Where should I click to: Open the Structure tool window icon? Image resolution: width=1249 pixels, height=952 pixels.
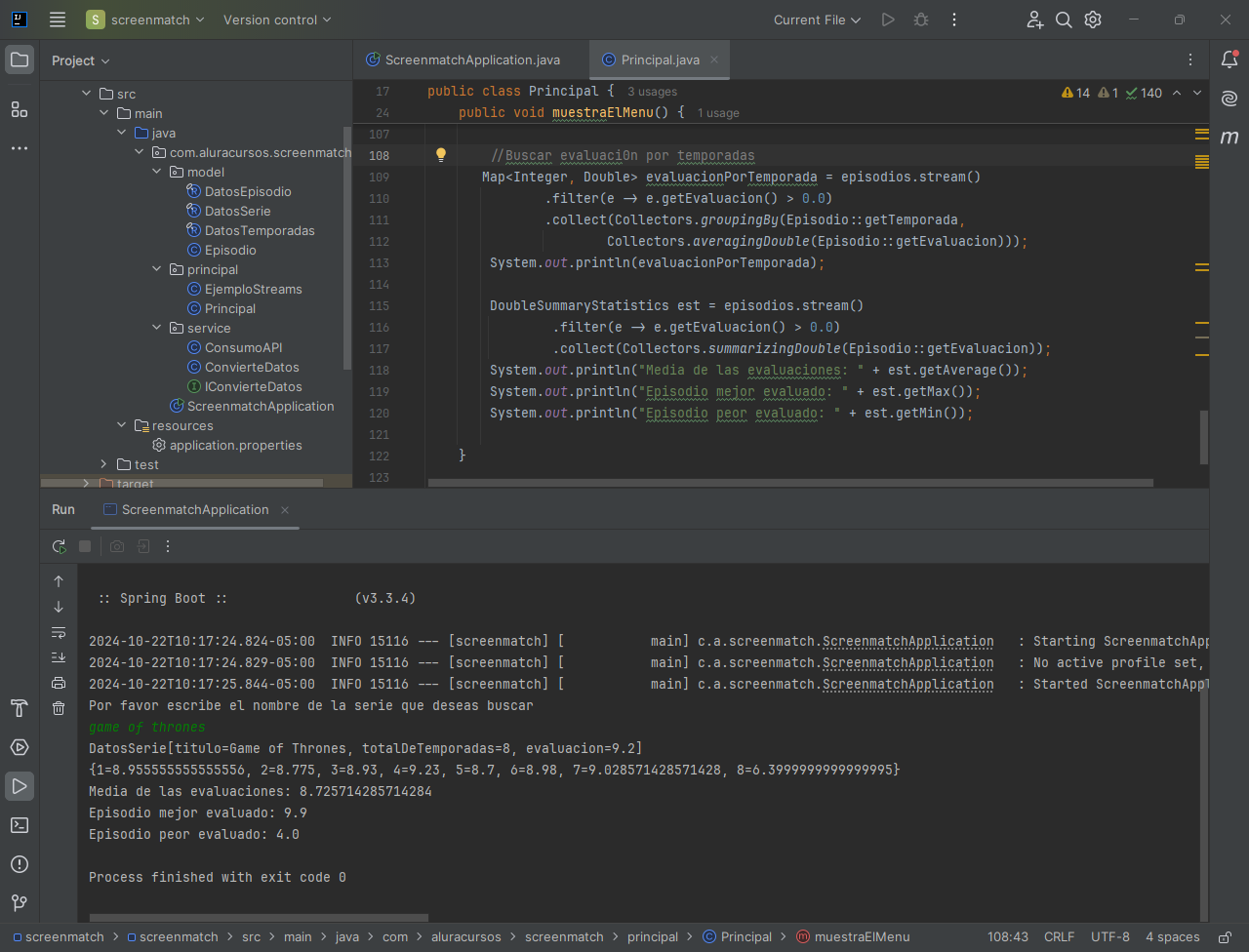point(20,109)
